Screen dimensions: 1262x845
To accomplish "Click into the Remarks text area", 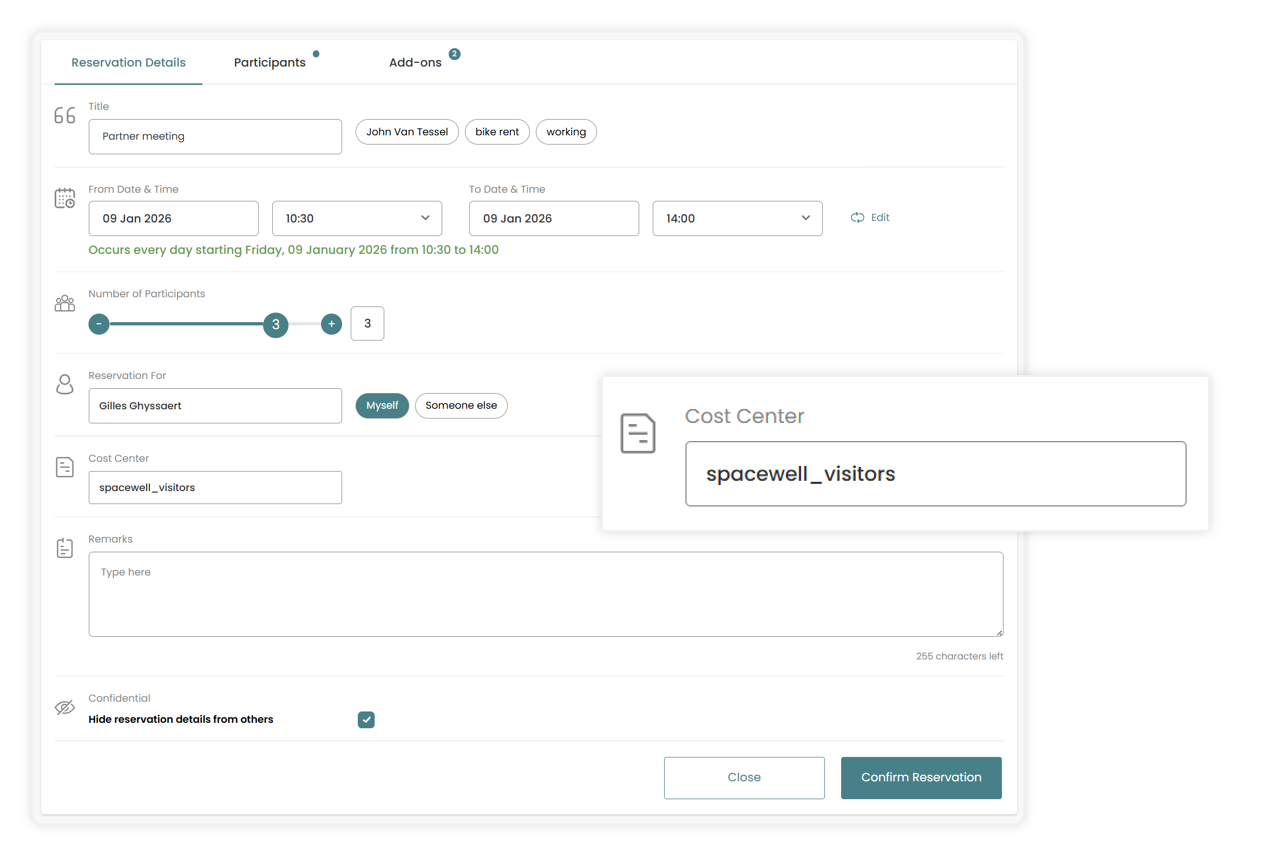I will 545,594.
